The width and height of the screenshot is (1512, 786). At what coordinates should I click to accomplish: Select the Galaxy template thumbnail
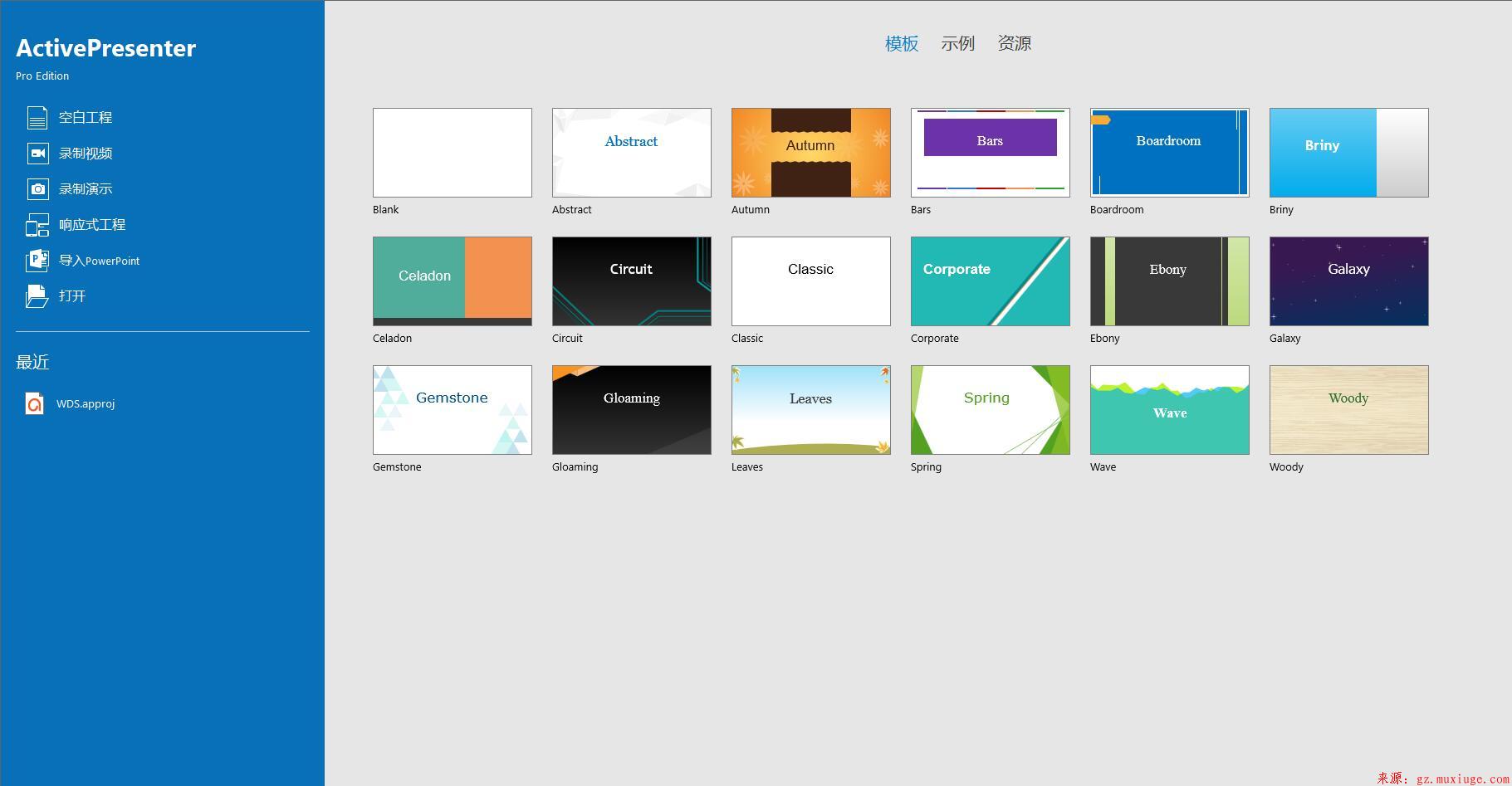tap(1349, 281)
